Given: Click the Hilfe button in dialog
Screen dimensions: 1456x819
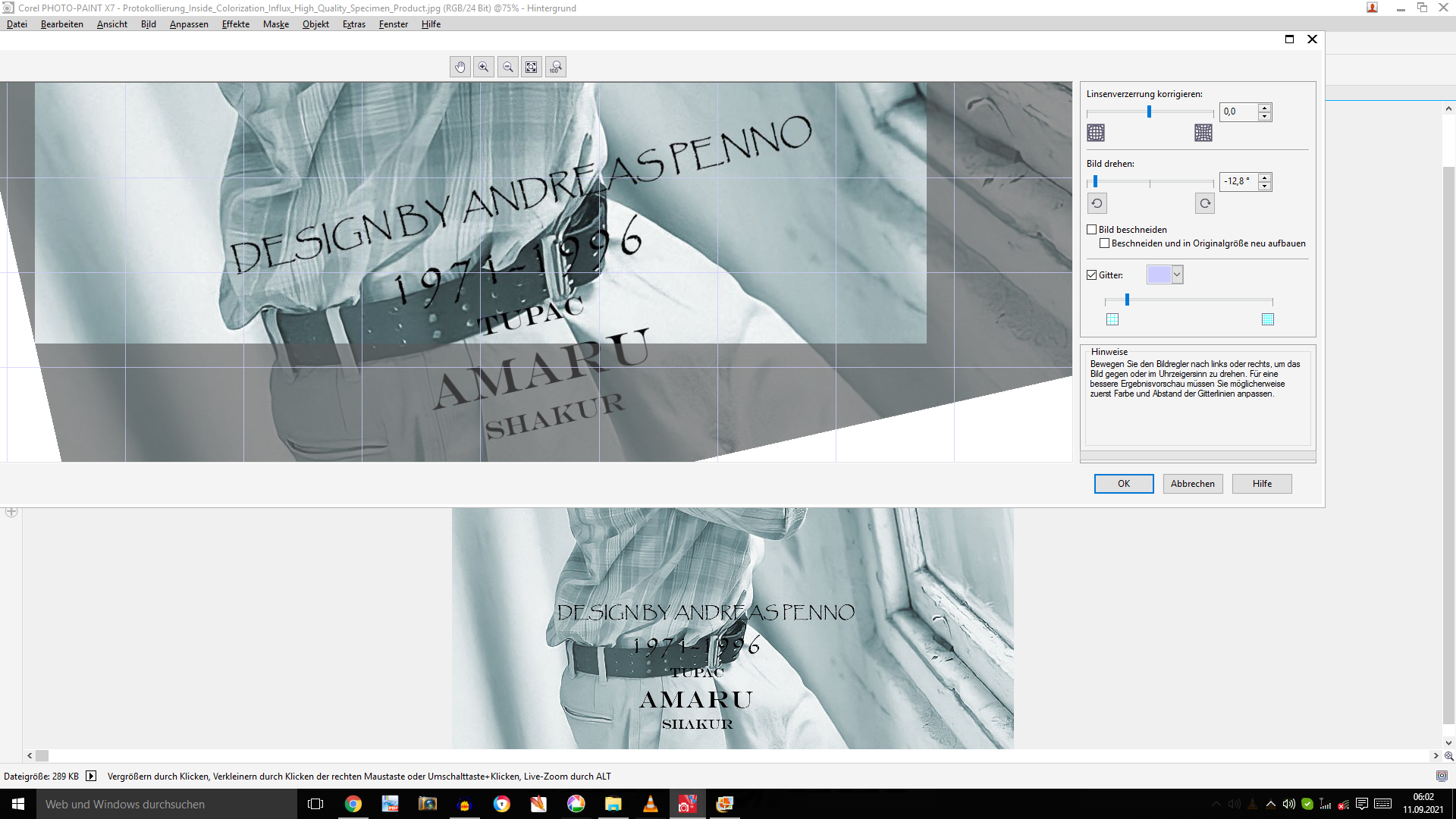Looking at the screenshot, I should (1262, 484).
